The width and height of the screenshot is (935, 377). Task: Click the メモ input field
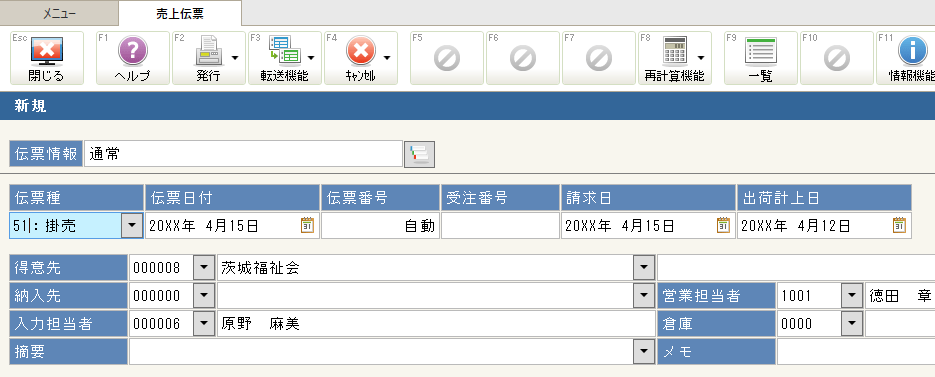coord(856,351)
